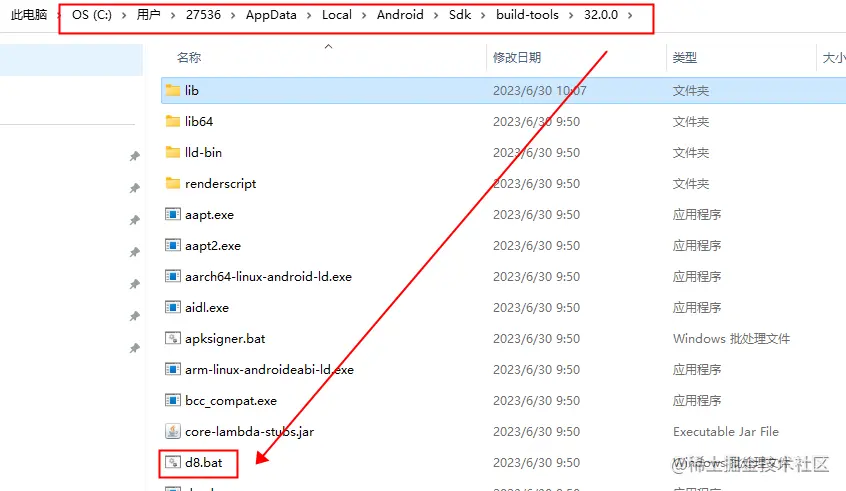
Task: Select file name aidl.exe
Action: coord(207,308)
